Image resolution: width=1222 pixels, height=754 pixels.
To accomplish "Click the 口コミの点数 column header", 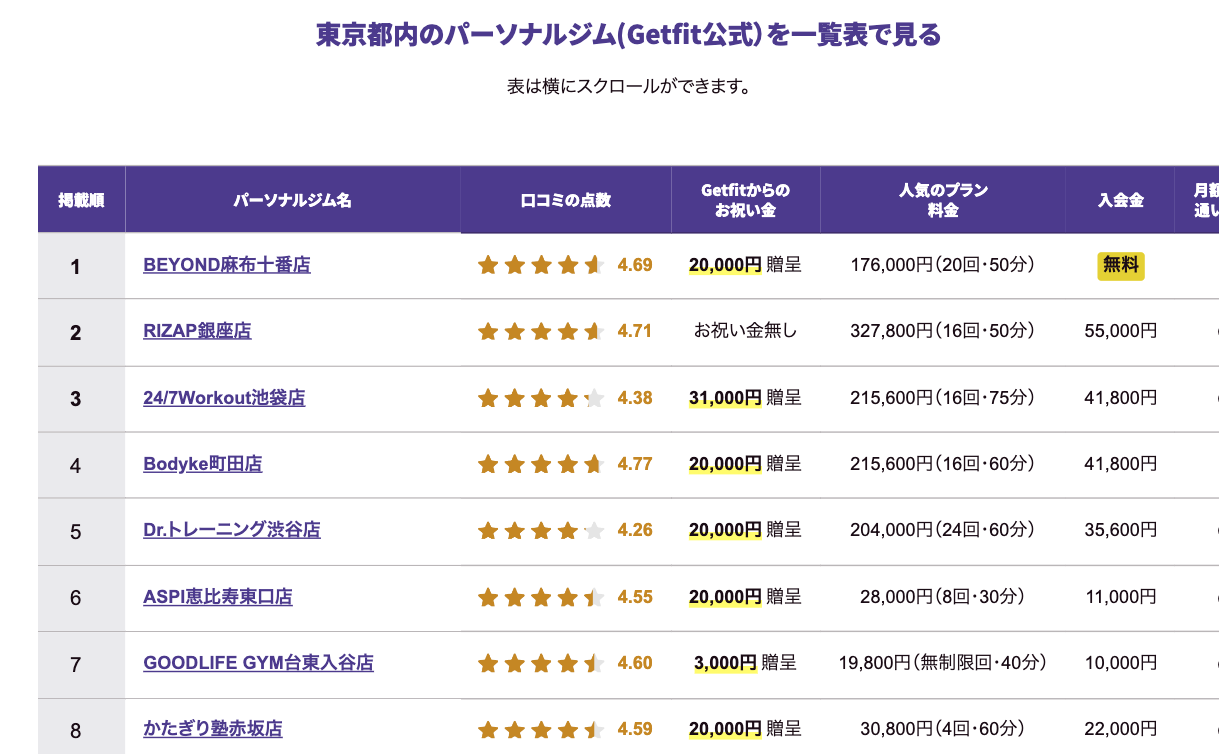I will (x=566, y=200).
